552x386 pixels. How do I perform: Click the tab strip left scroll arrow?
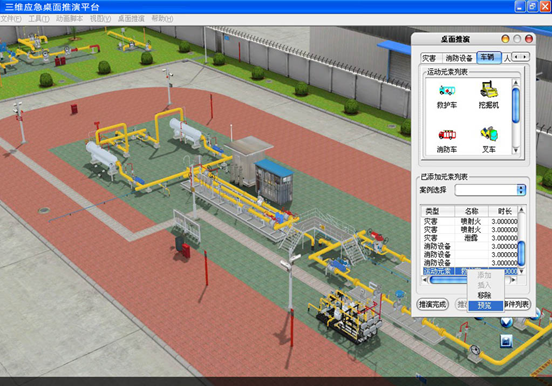[x=516, y=57]
